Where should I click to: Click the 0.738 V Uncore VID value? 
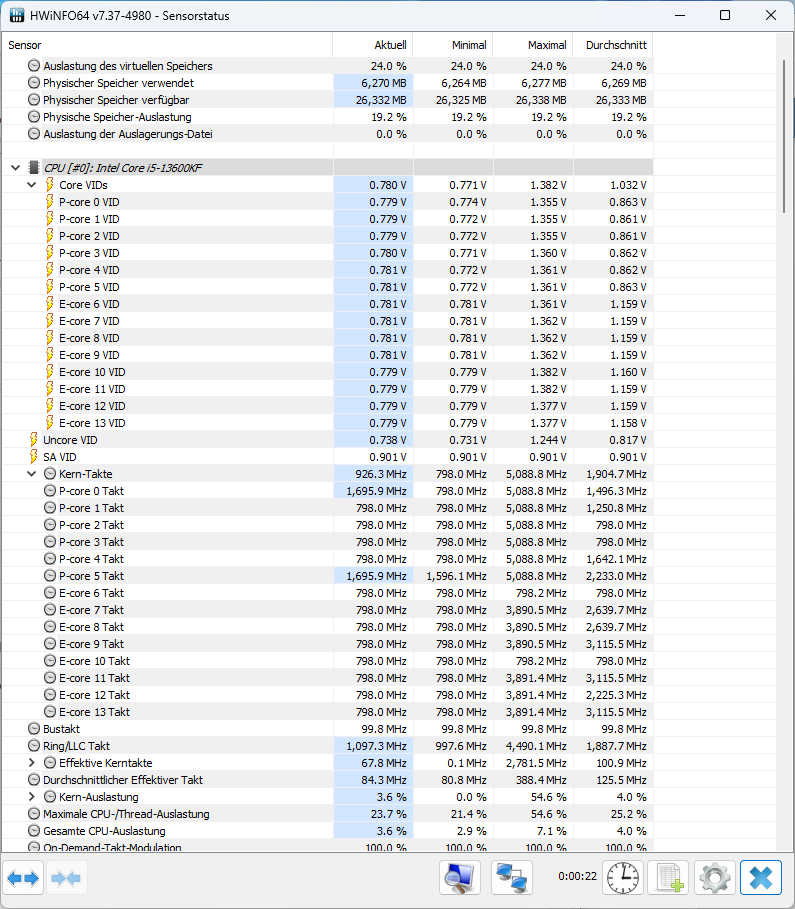(388, 440)
